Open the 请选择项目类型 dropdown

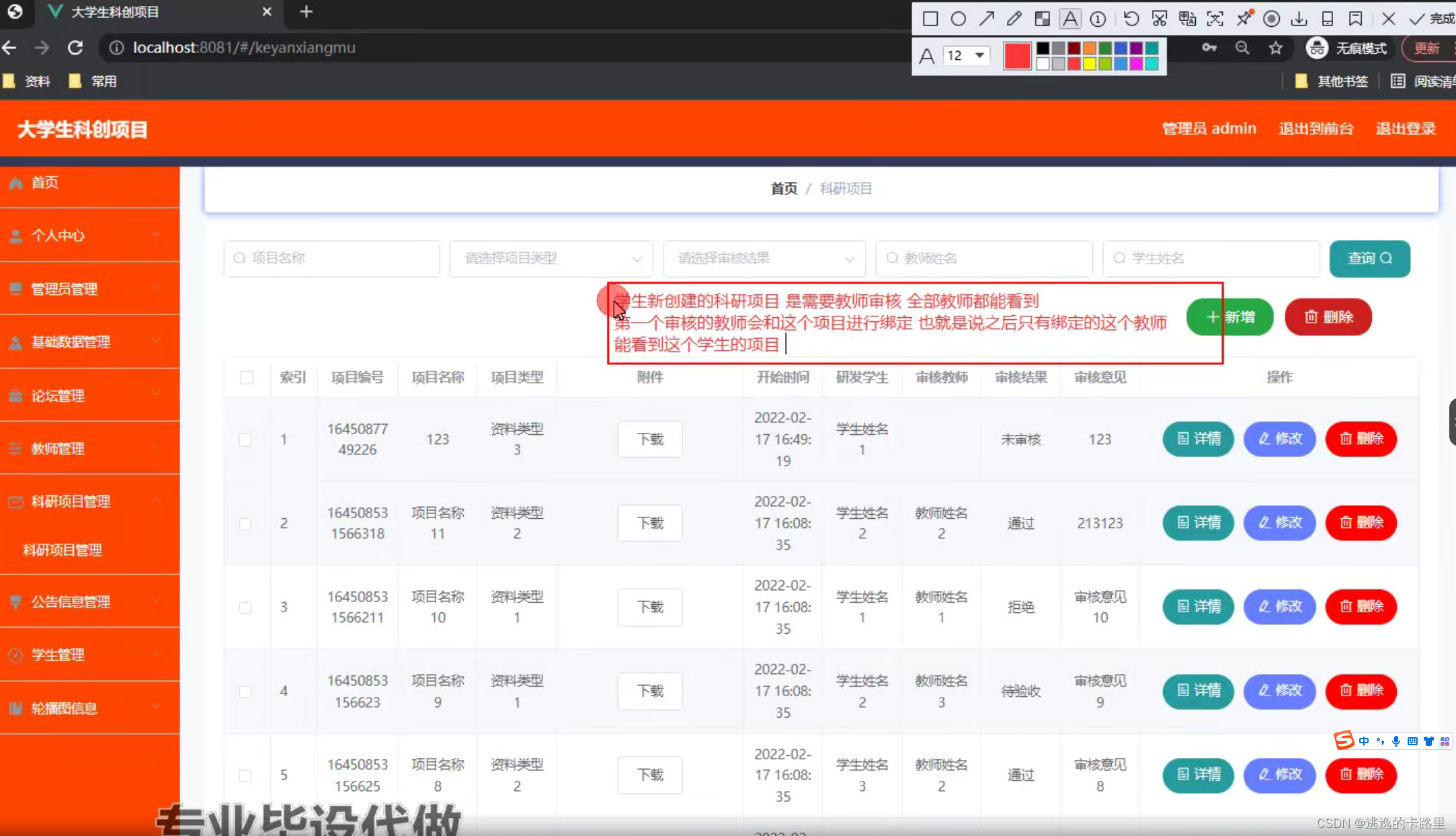[x=551, y=259]
